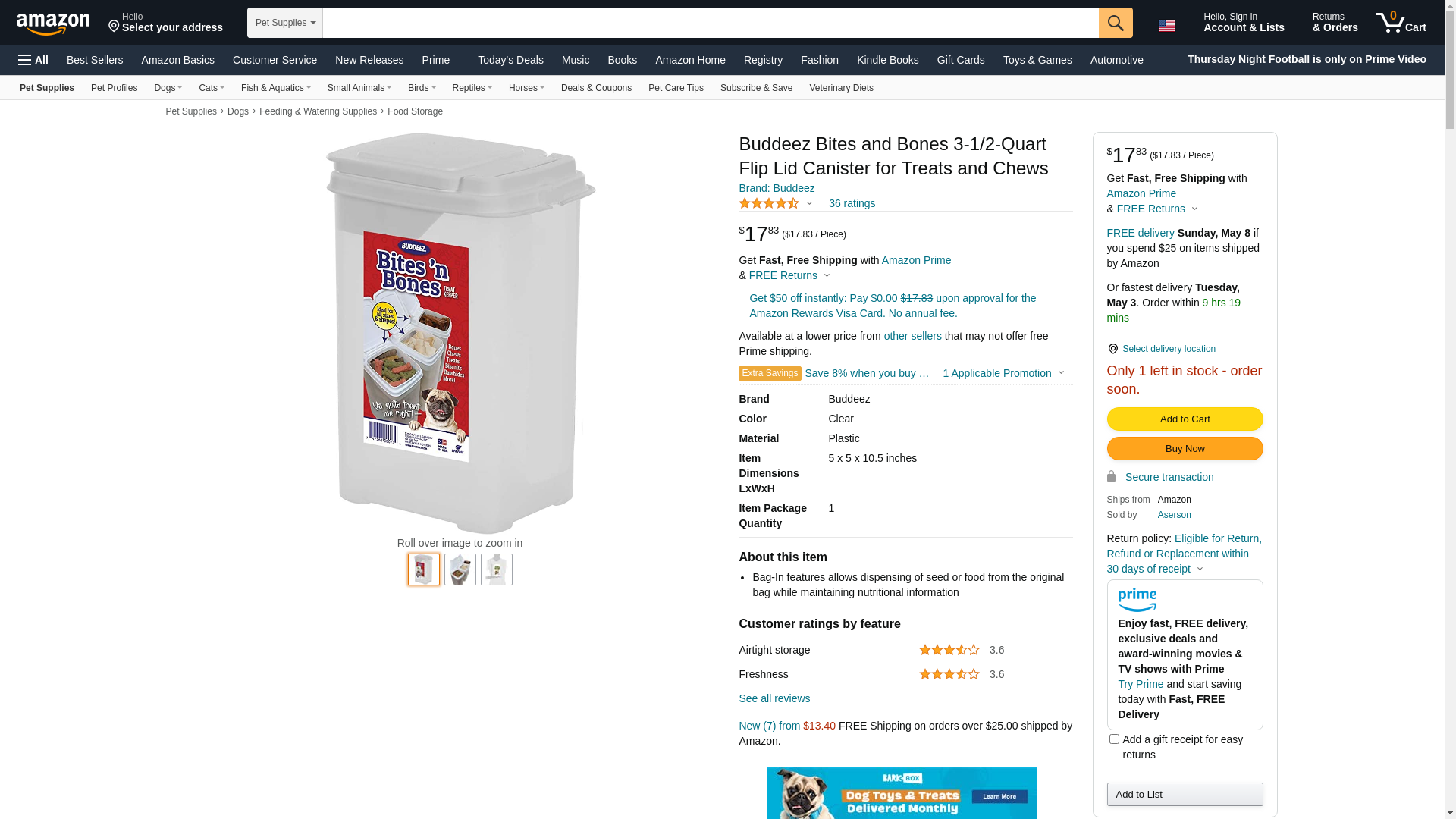Open the Gift Cards menu item
This screenshot has height=819, width=1456.
(961, 60)
